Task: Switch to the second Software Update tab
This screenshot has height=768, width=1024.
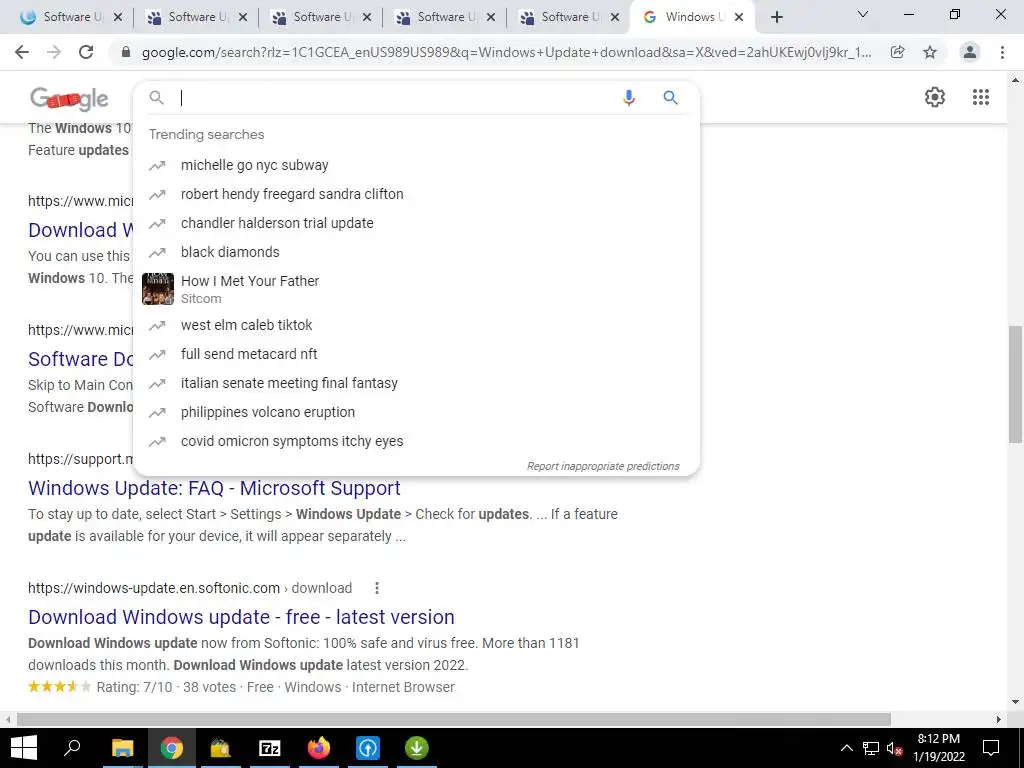Action: (x=196, y=17)
